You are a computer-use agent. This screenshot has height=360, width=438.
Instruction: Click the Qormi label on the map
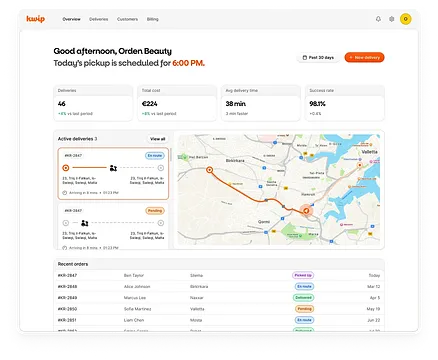pos(264,222)
